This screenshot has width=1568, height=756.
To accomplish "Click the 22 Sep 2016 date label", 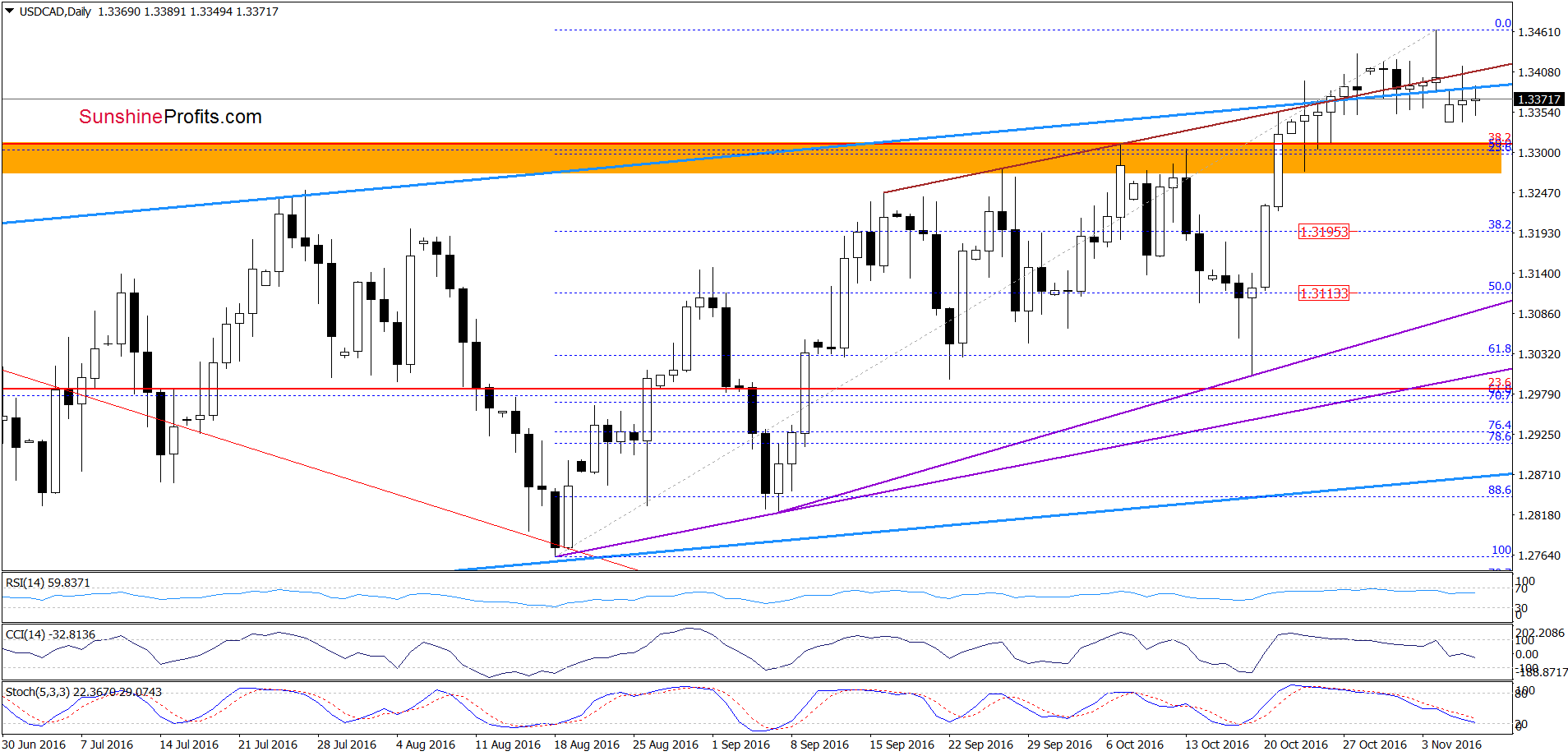I will (x=981, y=744).
